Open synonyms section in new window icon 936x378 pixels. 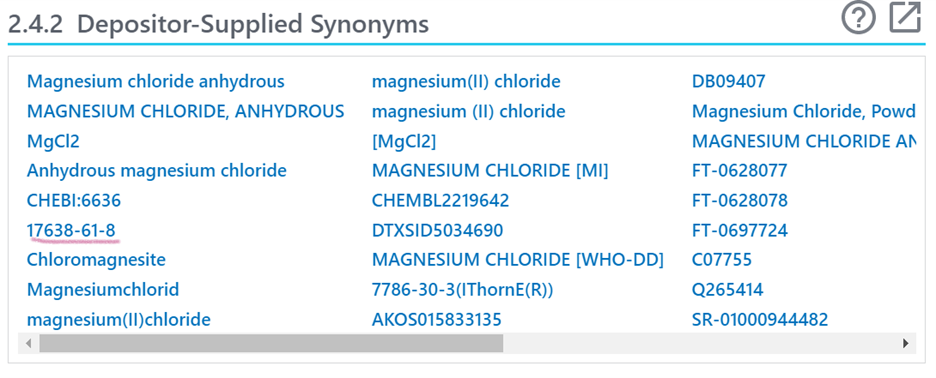906,18
